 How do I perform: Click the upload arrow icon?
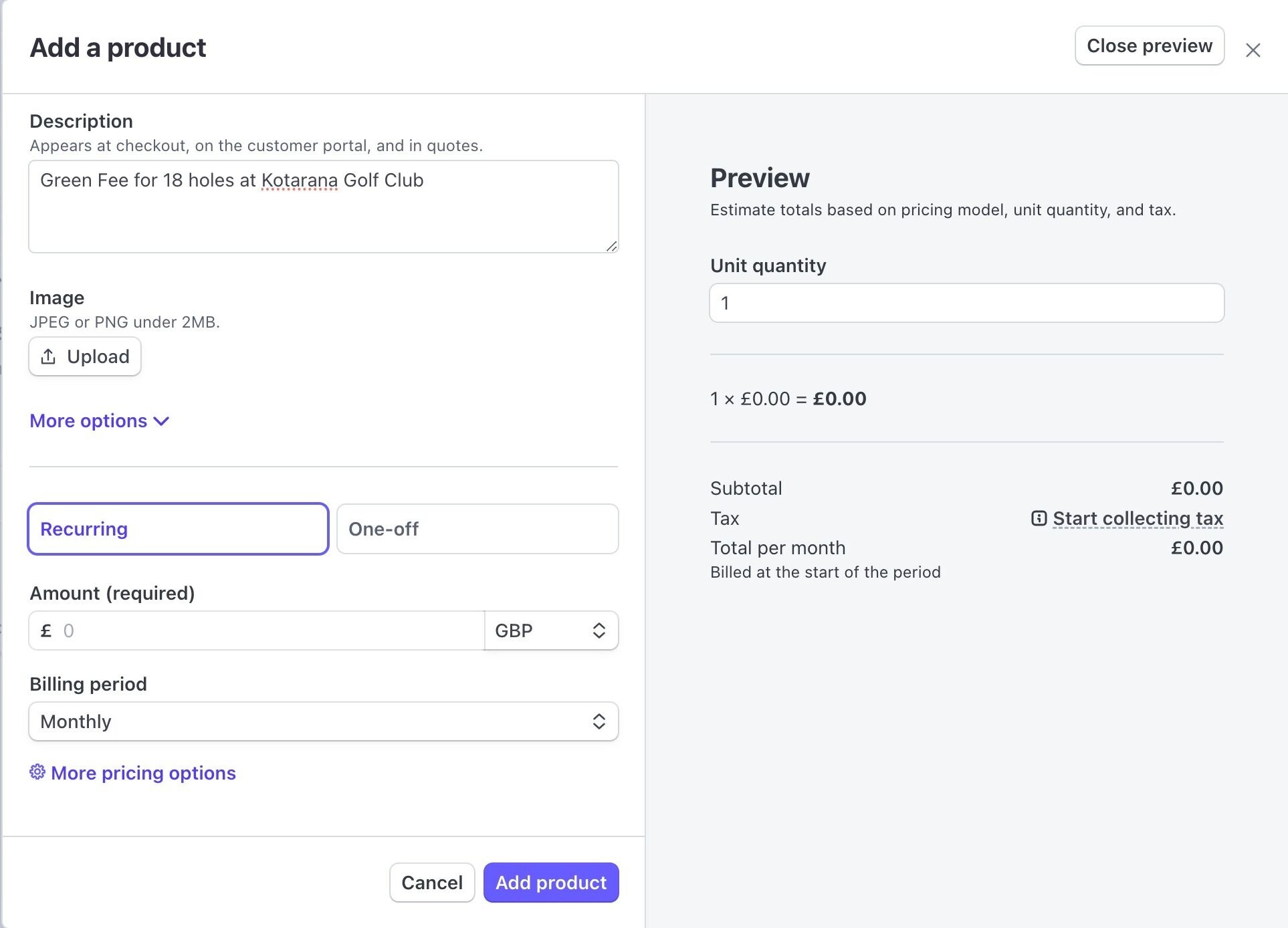[48, 356]
